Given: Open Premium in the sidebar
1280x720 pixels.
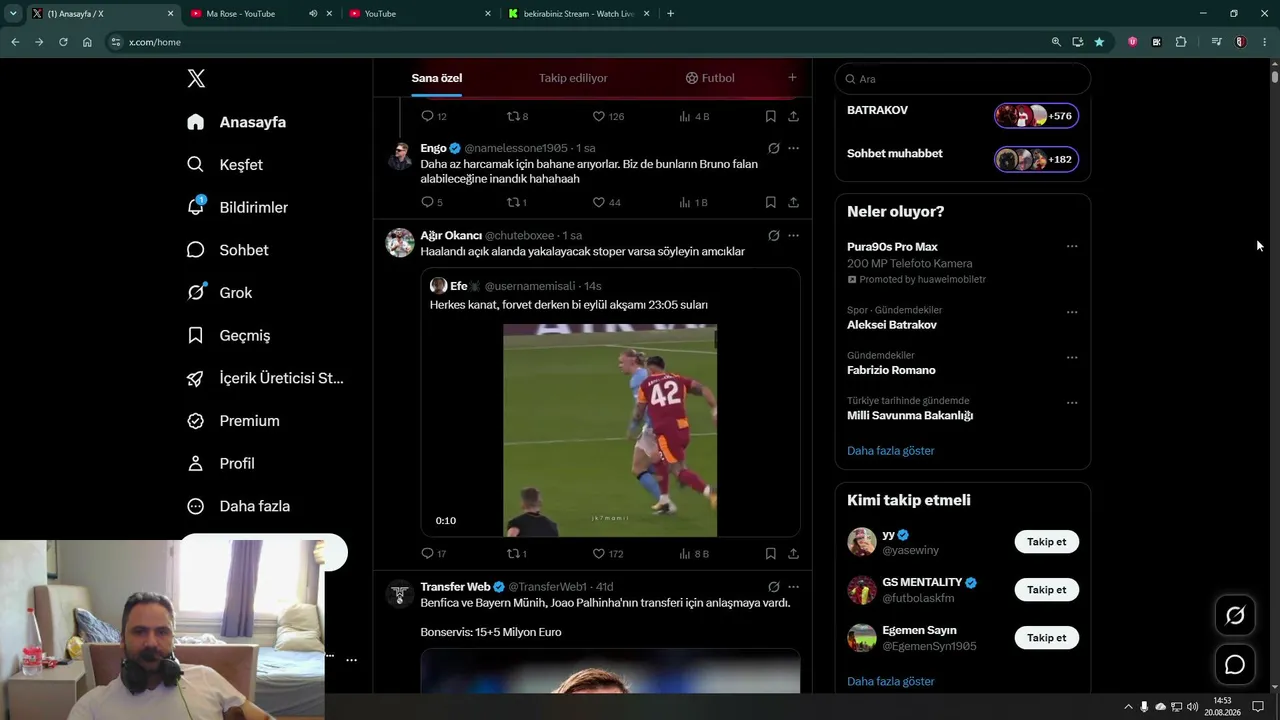Looking at the screenshot, I should (x=233, y=421).
